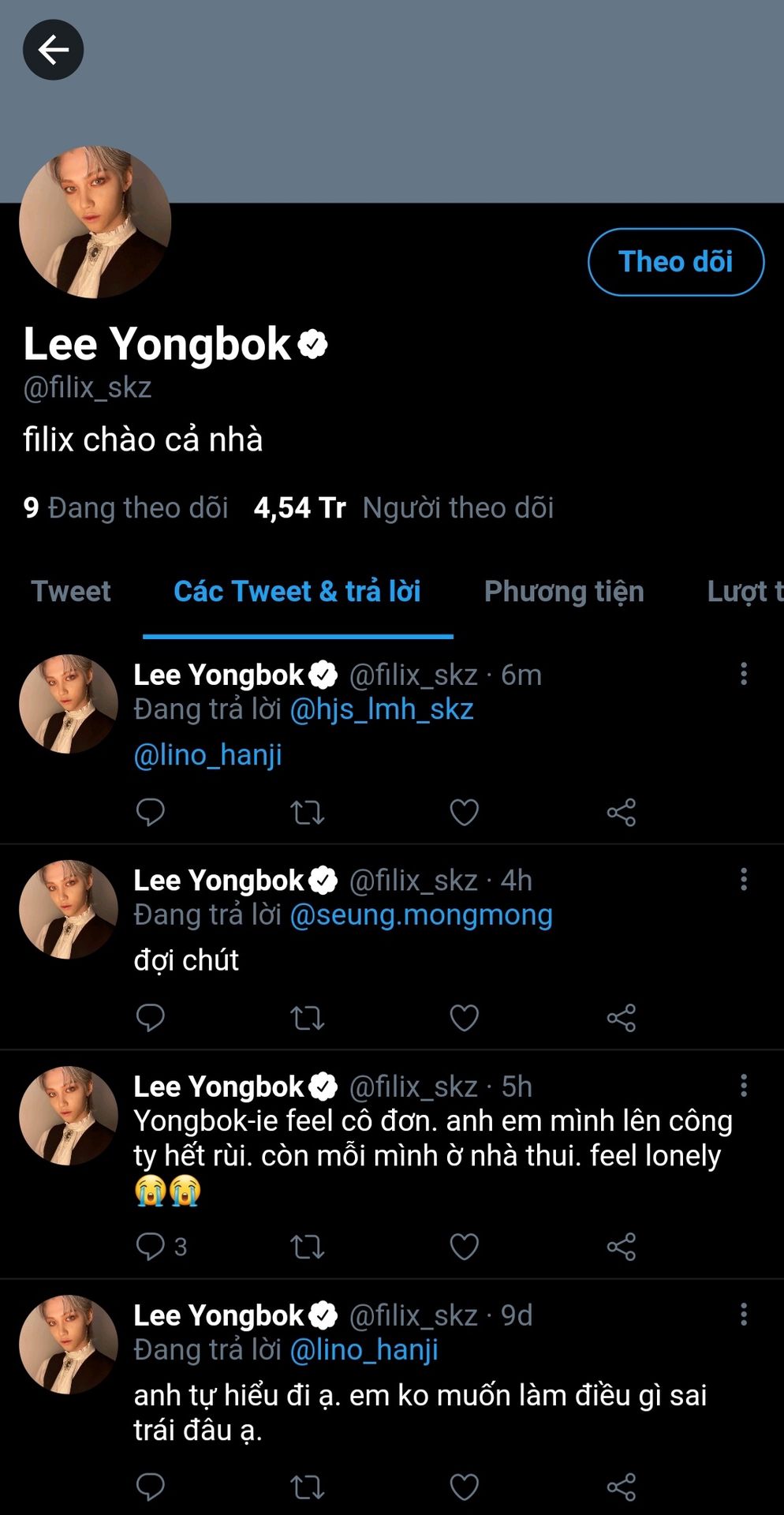Expand overflow menu on the 5h tweet
The width and height of the screenshot is (784, 1515).
tap(743, 1086)
